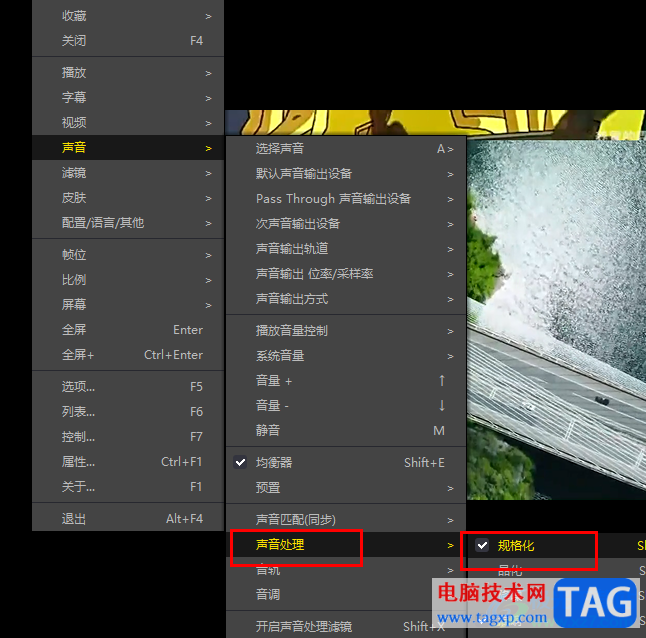Open 系统音量 submenu
This screenshot has height=638, width=646.
(346, 356)
